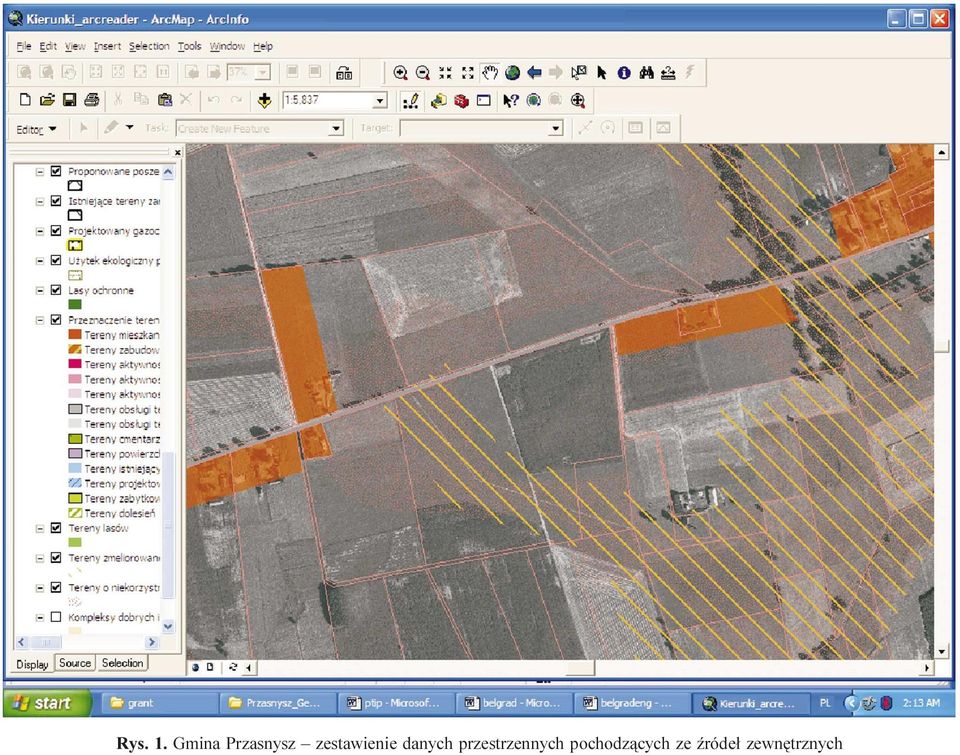Viewport: 960px width, 755px height.
Task: Open the Target layer dropdown
Action: (555, 129)
